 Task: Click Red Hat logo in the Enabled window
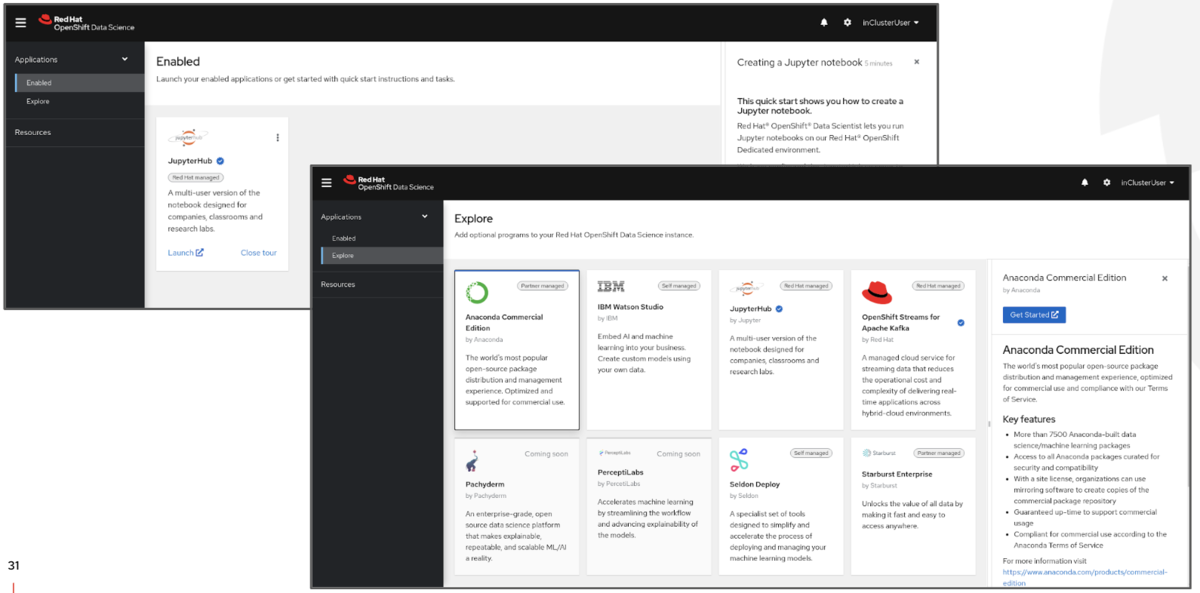coord(86,22)
